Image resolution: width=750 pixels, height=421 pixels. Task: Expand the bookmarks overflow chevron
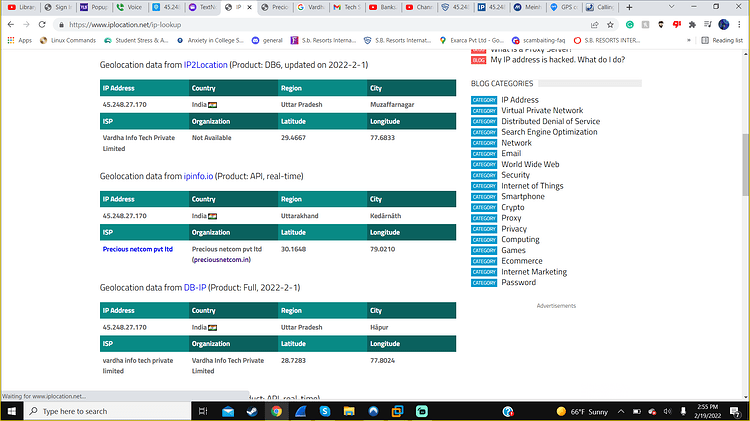coord(689,41)
